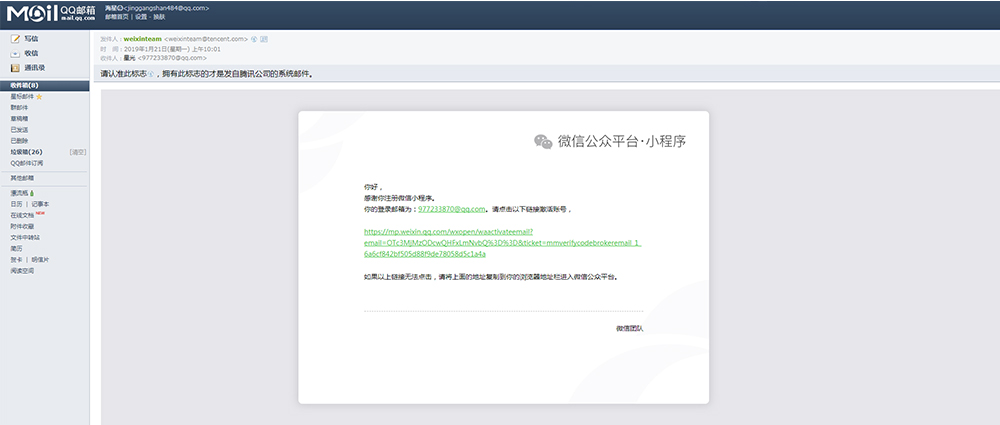Click the 邮箱首页 mailbox home link

tap(117, 17)
